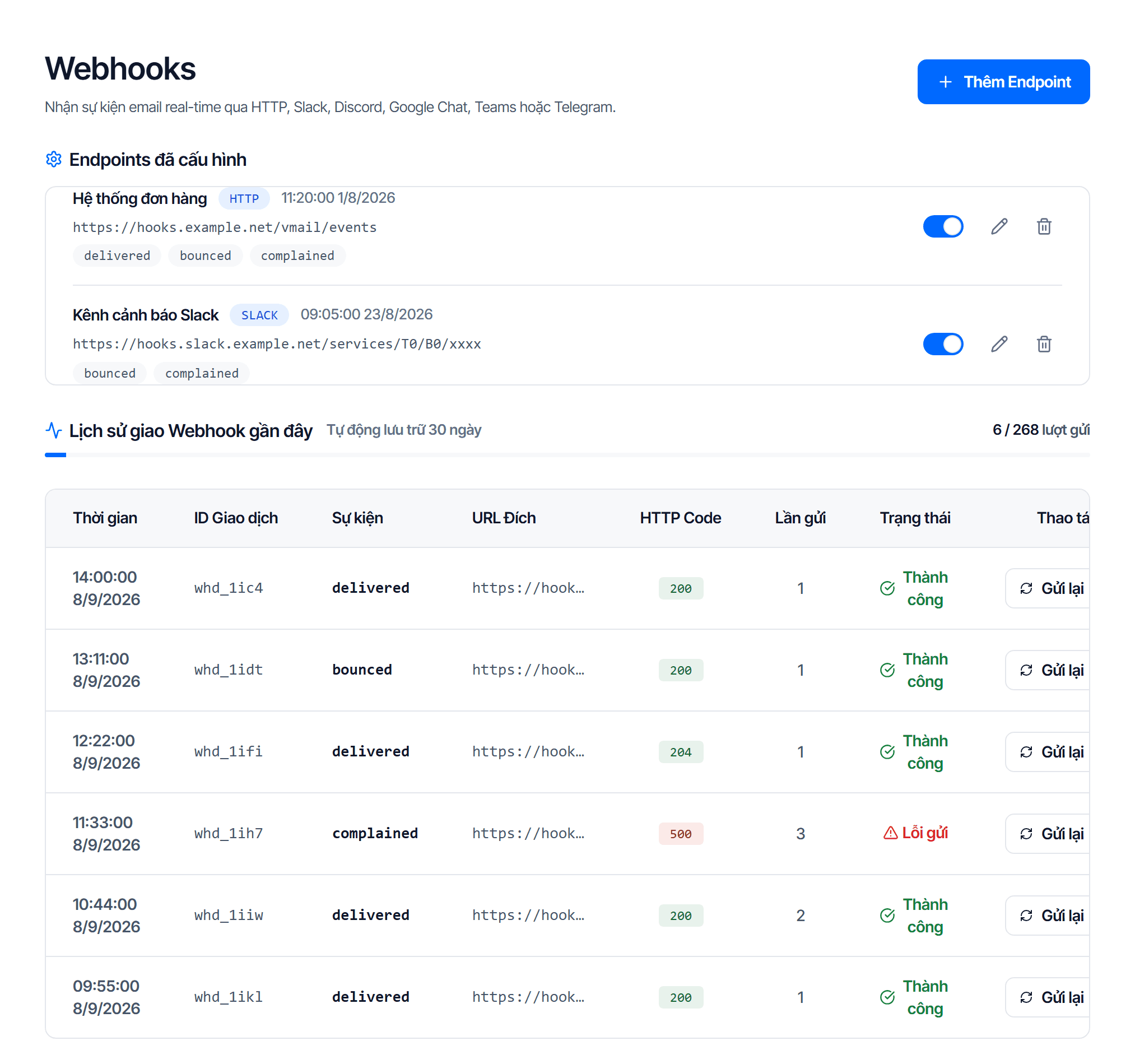Screen dimensions: 1135x1064
Task: Resend webhook whd_1ic4 with Gửi lại
Action: (x=1047, y=588)
